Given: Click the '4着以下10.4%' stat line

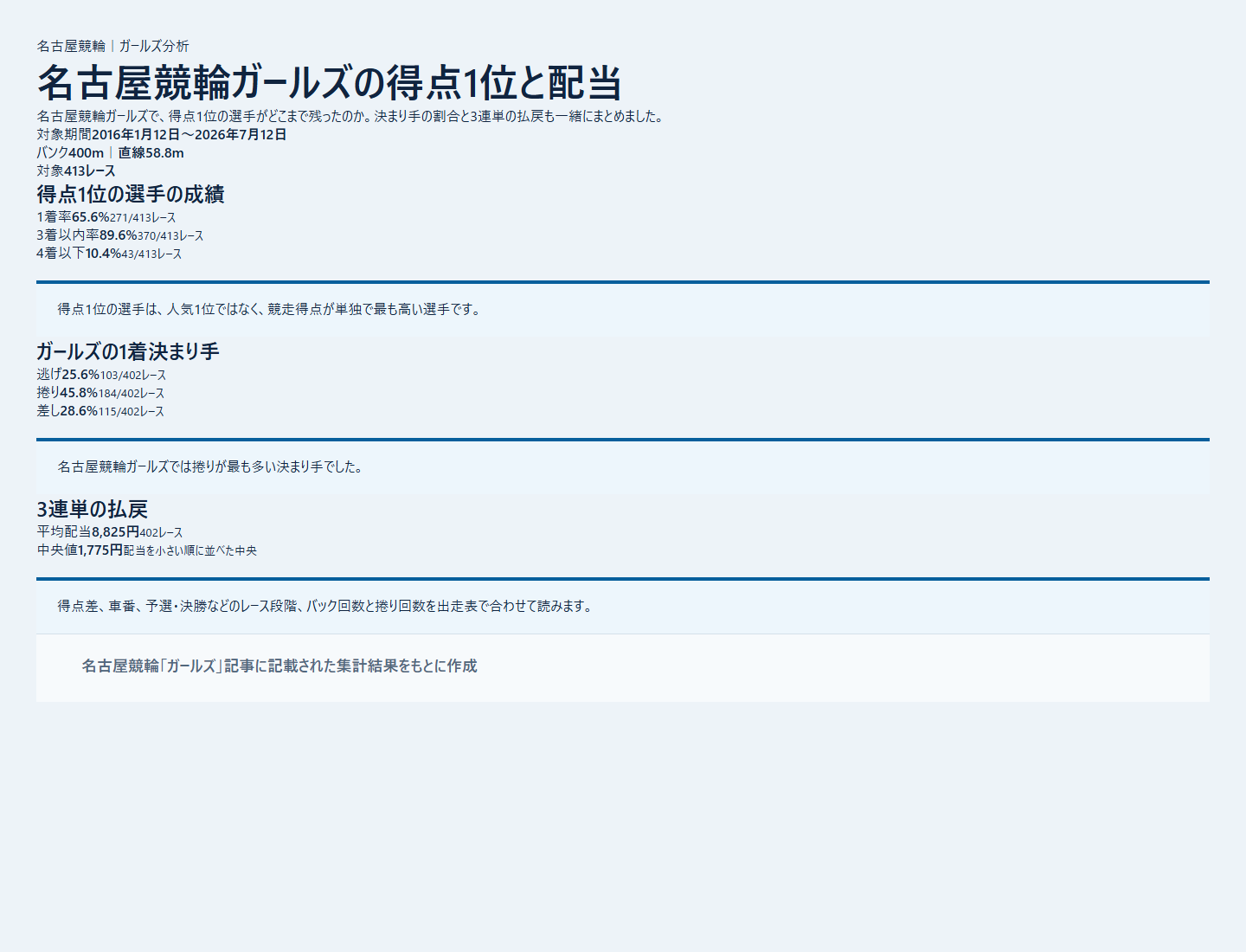Looking at the screenshot, I should (109, 254).
